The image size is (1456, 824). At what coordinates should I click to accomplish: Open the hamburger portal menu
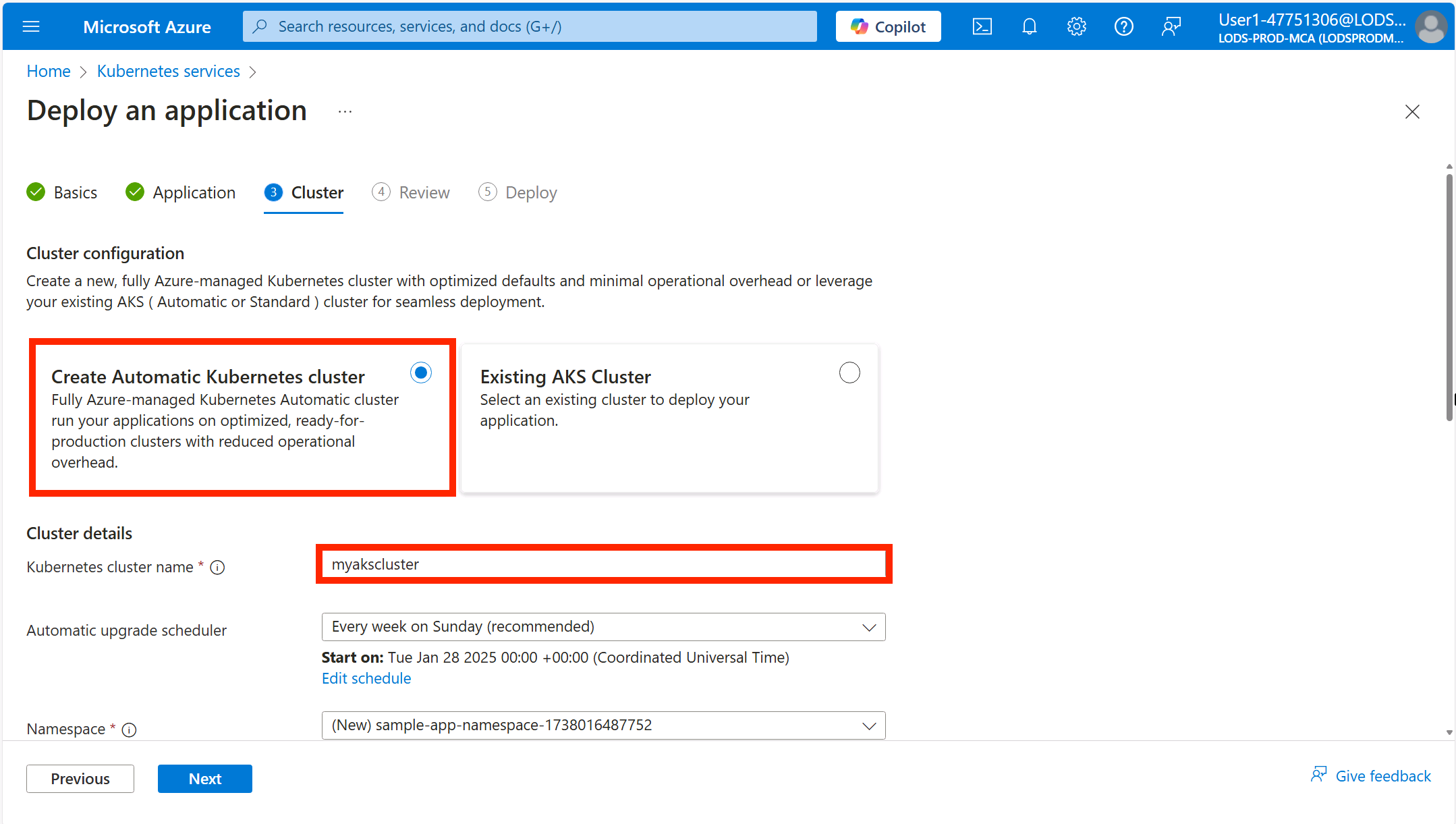[x=31, y=26]
